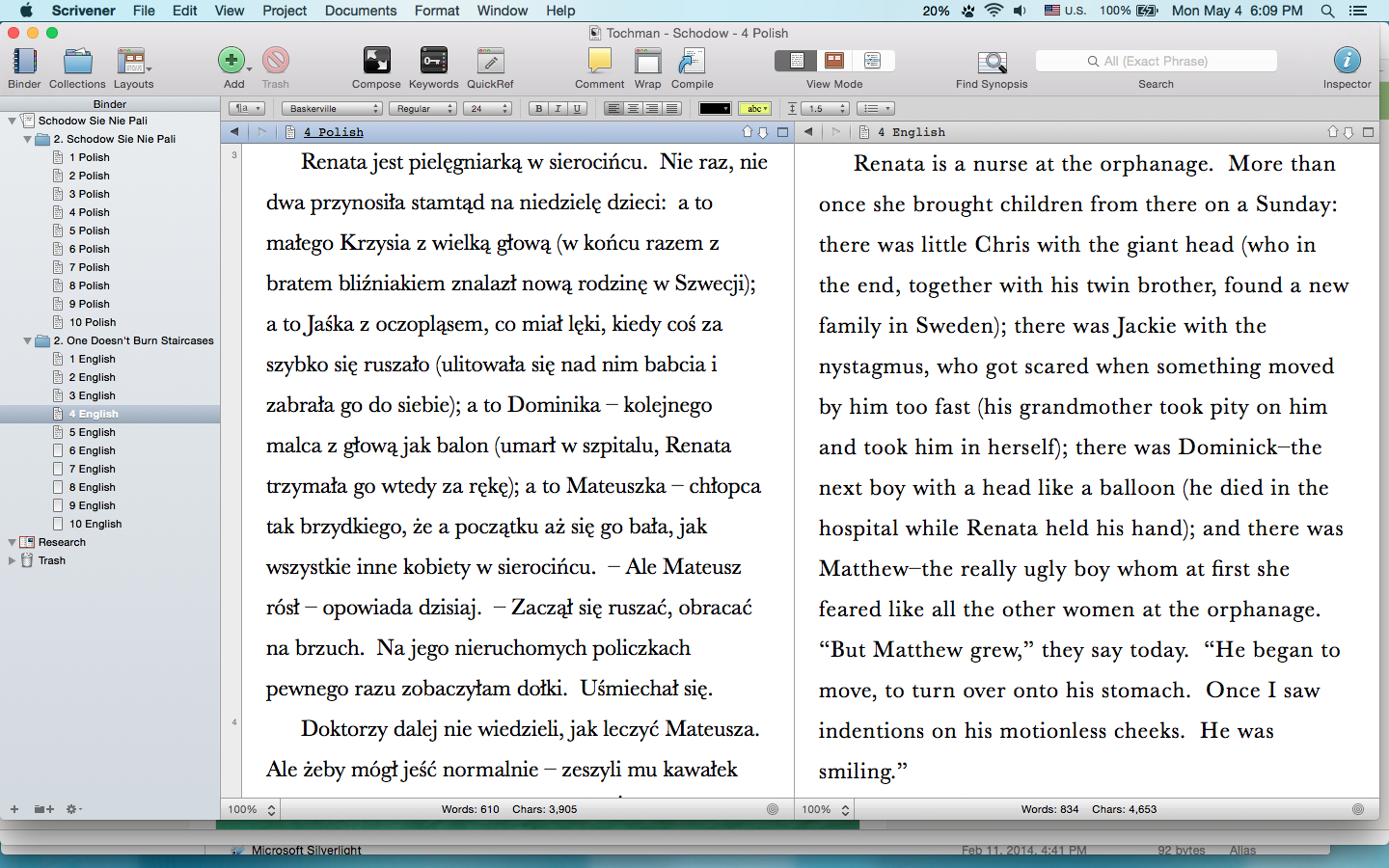Go to previous document in right editor header

(1333, 132)
